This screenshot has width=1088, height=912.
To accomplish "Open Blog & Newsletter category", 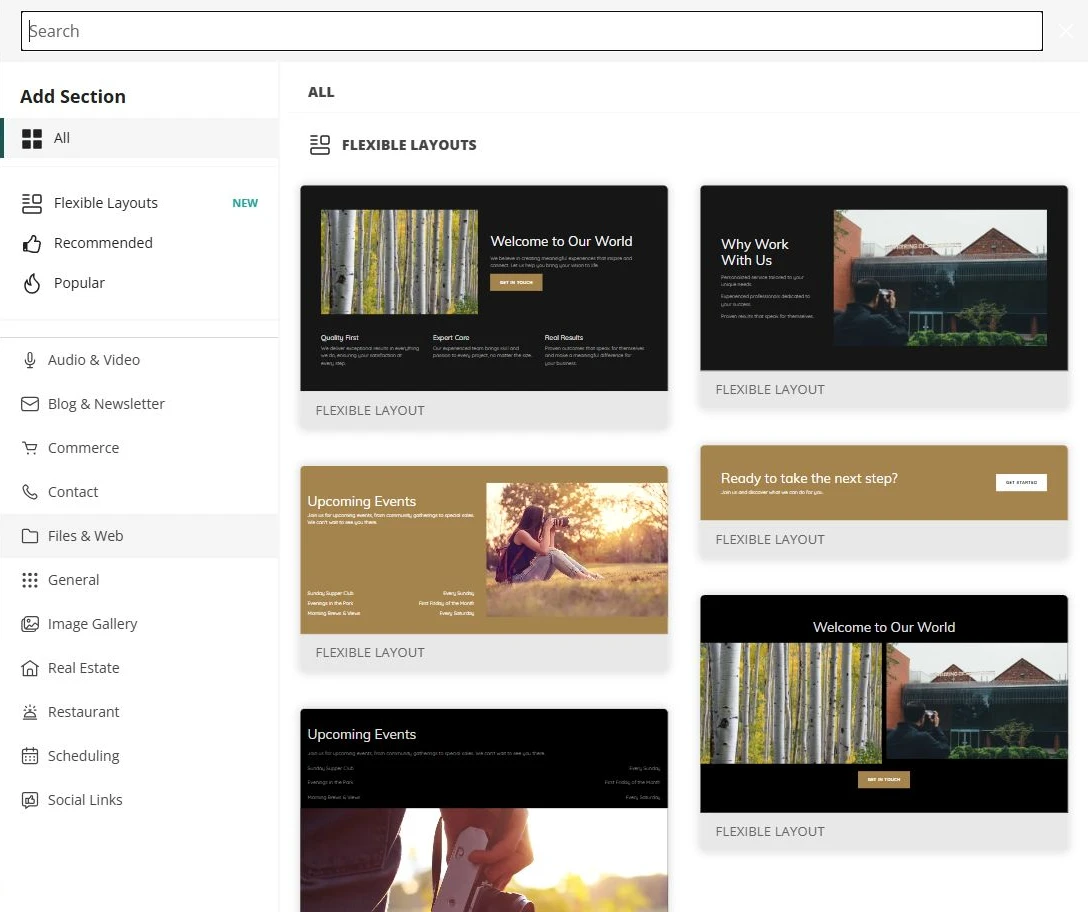I will pos(106,404).
